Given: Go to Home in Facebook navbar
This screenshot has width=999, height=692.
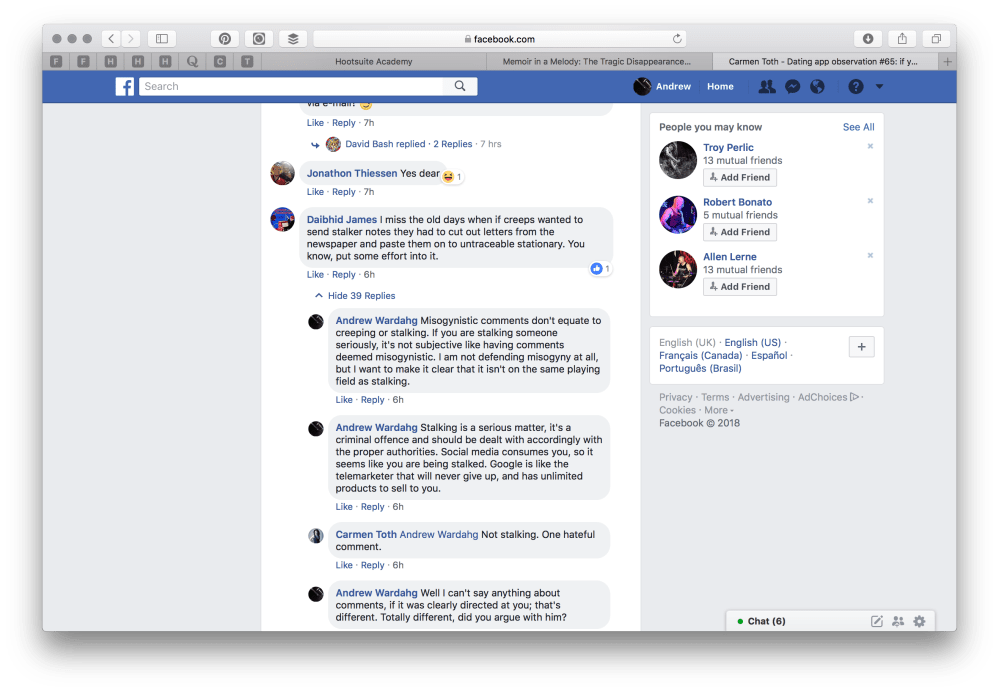Looking at the screenshot, I should 720,87.
